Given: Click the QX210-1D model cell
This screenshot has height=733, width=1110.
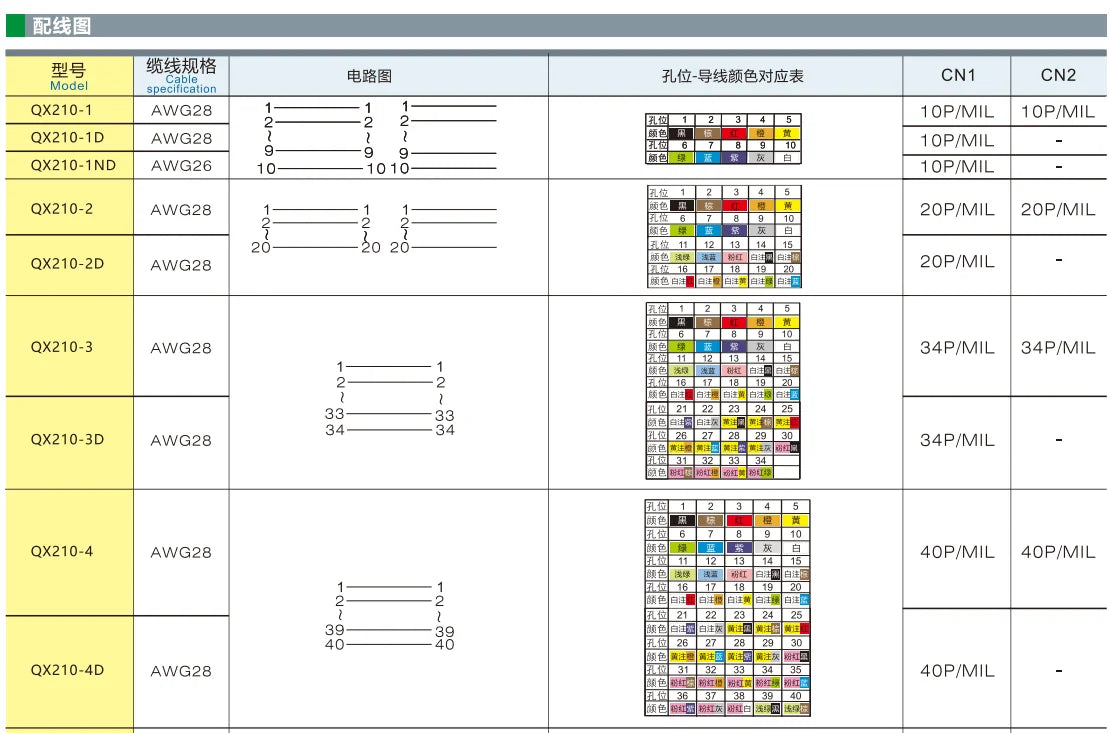Looking at the screenshot, I should pyautogui.click(x=67, y=137).
